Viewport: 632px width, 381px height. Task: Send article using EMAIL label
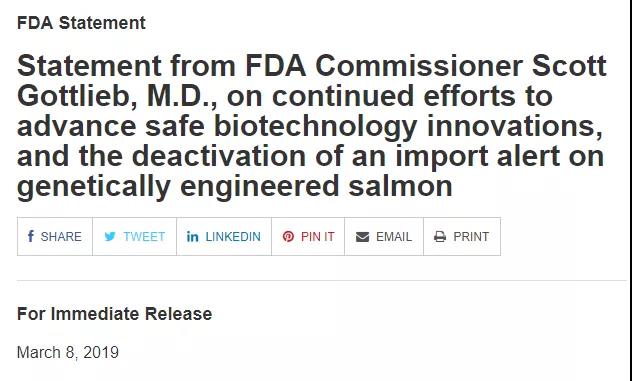pos(394,237)
